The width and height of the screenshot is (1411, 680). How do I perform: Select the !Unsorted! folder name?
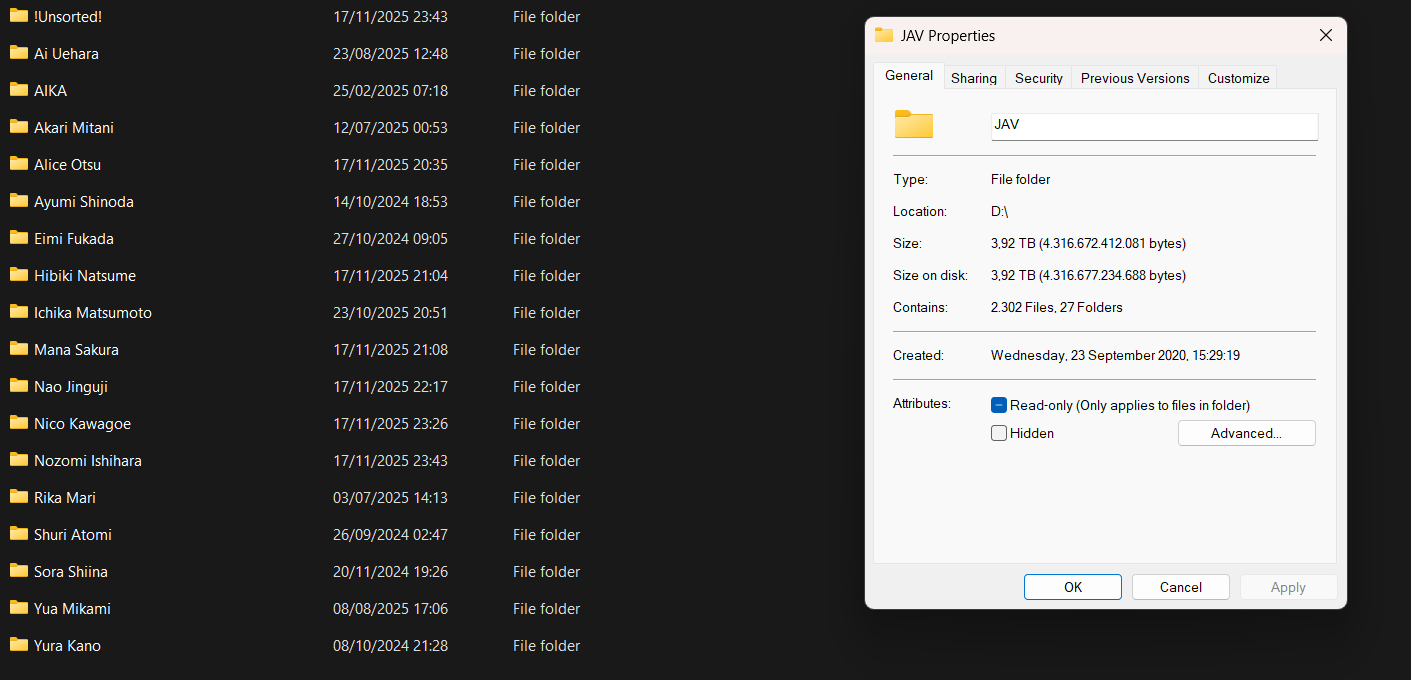click(68, 17)
